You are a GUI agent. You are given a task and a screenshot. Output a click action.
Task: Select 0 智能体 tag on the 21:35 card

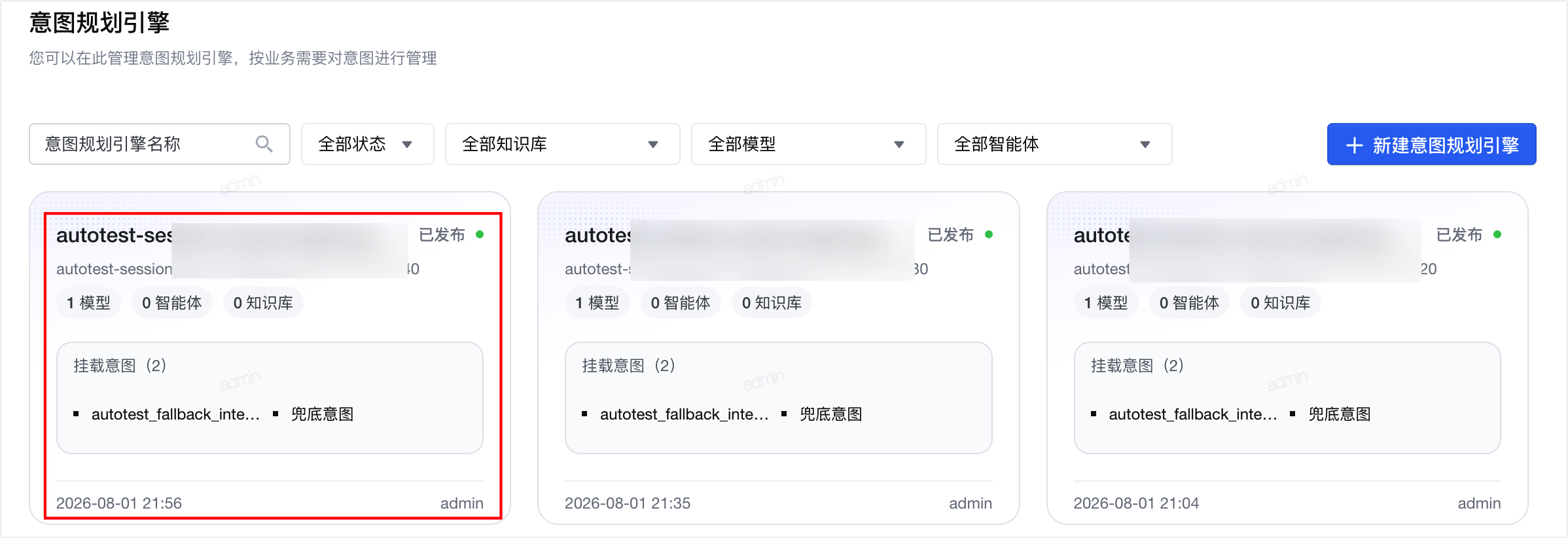(681, 303)
